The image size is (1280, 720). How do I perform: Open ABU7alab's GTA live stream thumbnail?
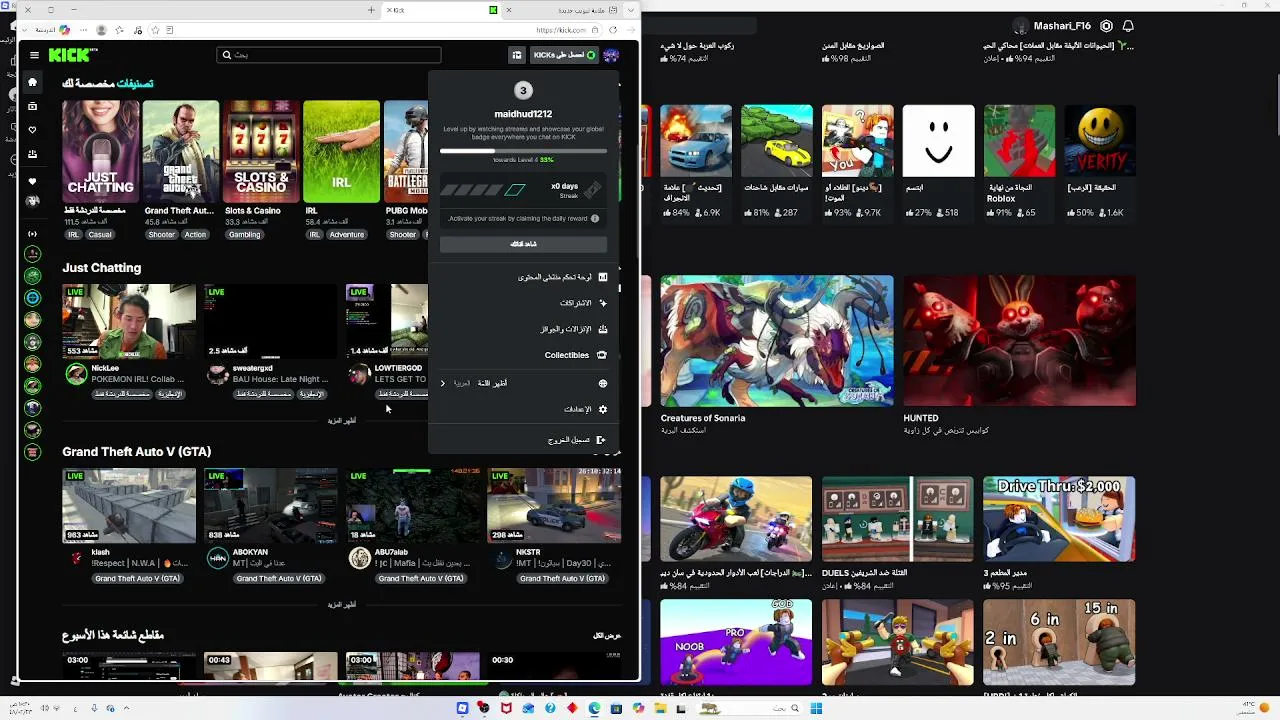(413, 505)
